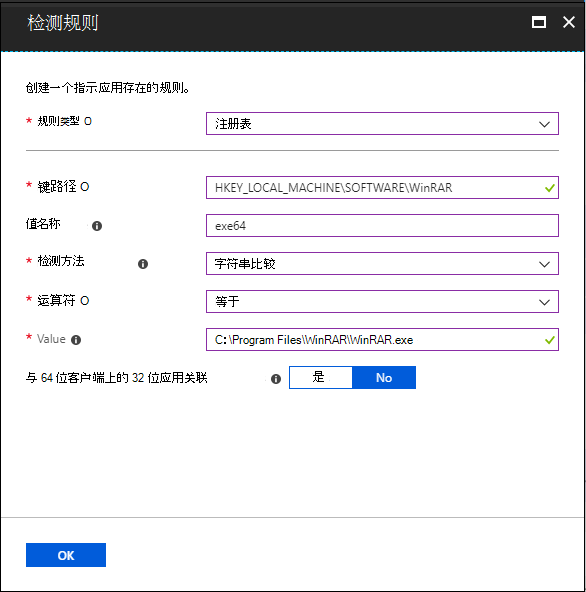Select No for 32-bit app association
The height and width of the screenshot is (592, 586).
[x=384, y=377]
